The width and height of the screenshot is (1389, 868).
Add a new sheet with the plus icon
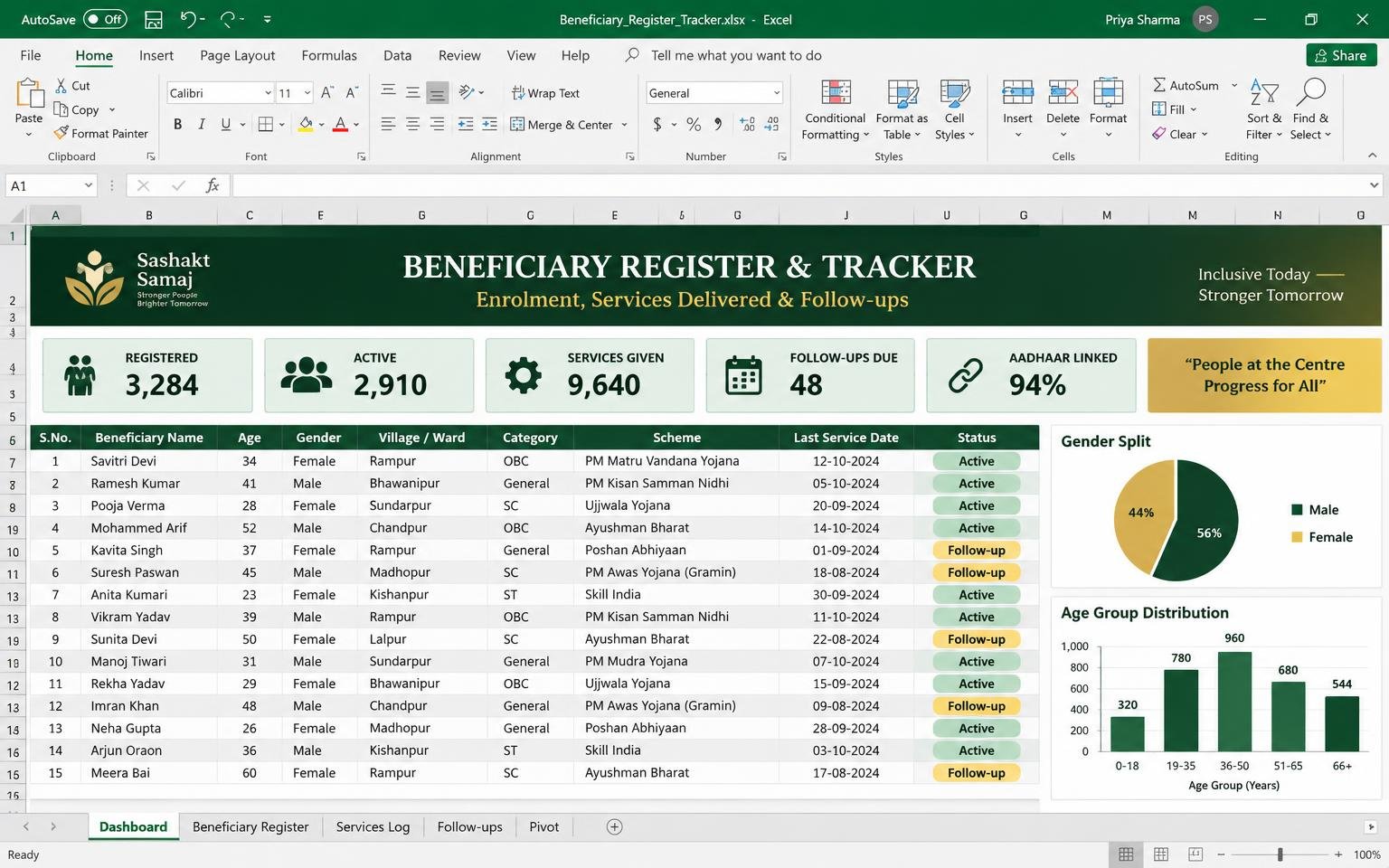(x=614, y=826)
